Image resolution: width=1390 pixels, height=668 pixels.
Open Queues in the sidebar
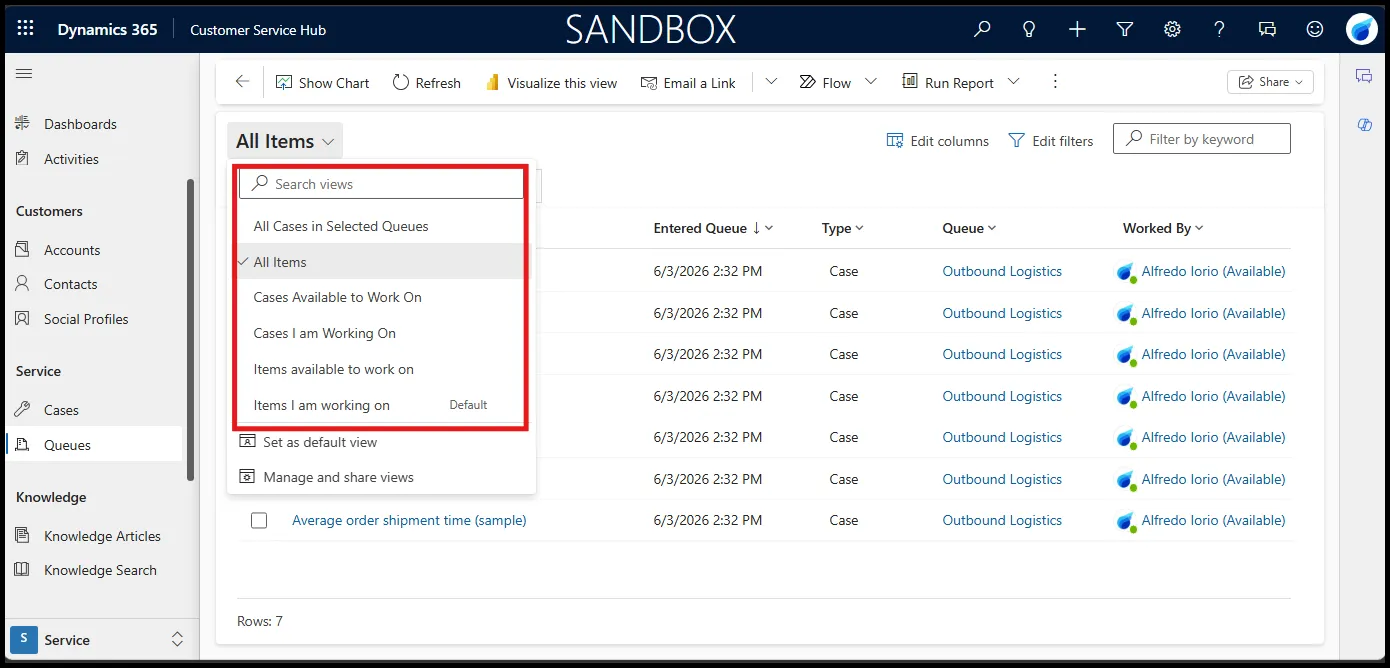[x=94, y=445]
